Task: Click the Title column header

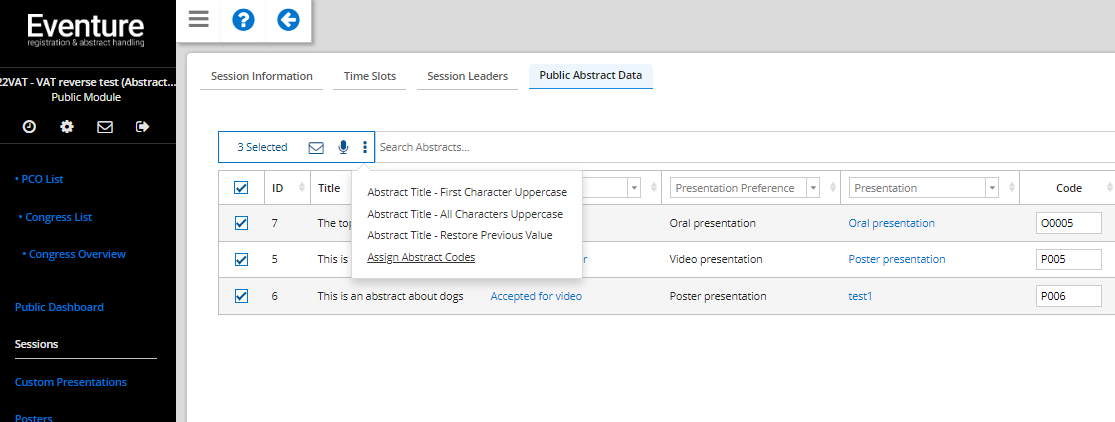Action: pos(329,188)
